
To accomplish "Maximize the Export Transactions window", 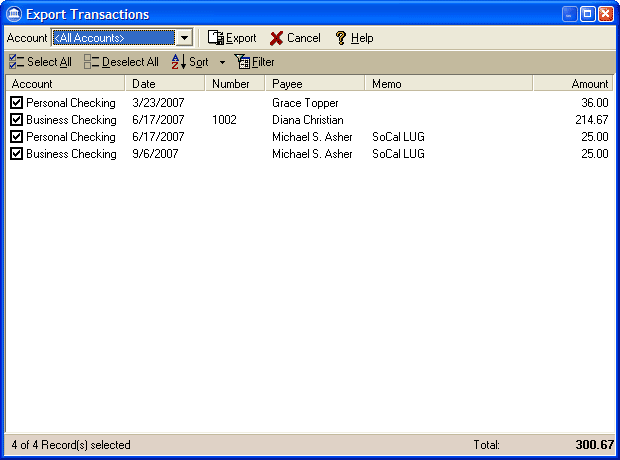I will (588, 14).
